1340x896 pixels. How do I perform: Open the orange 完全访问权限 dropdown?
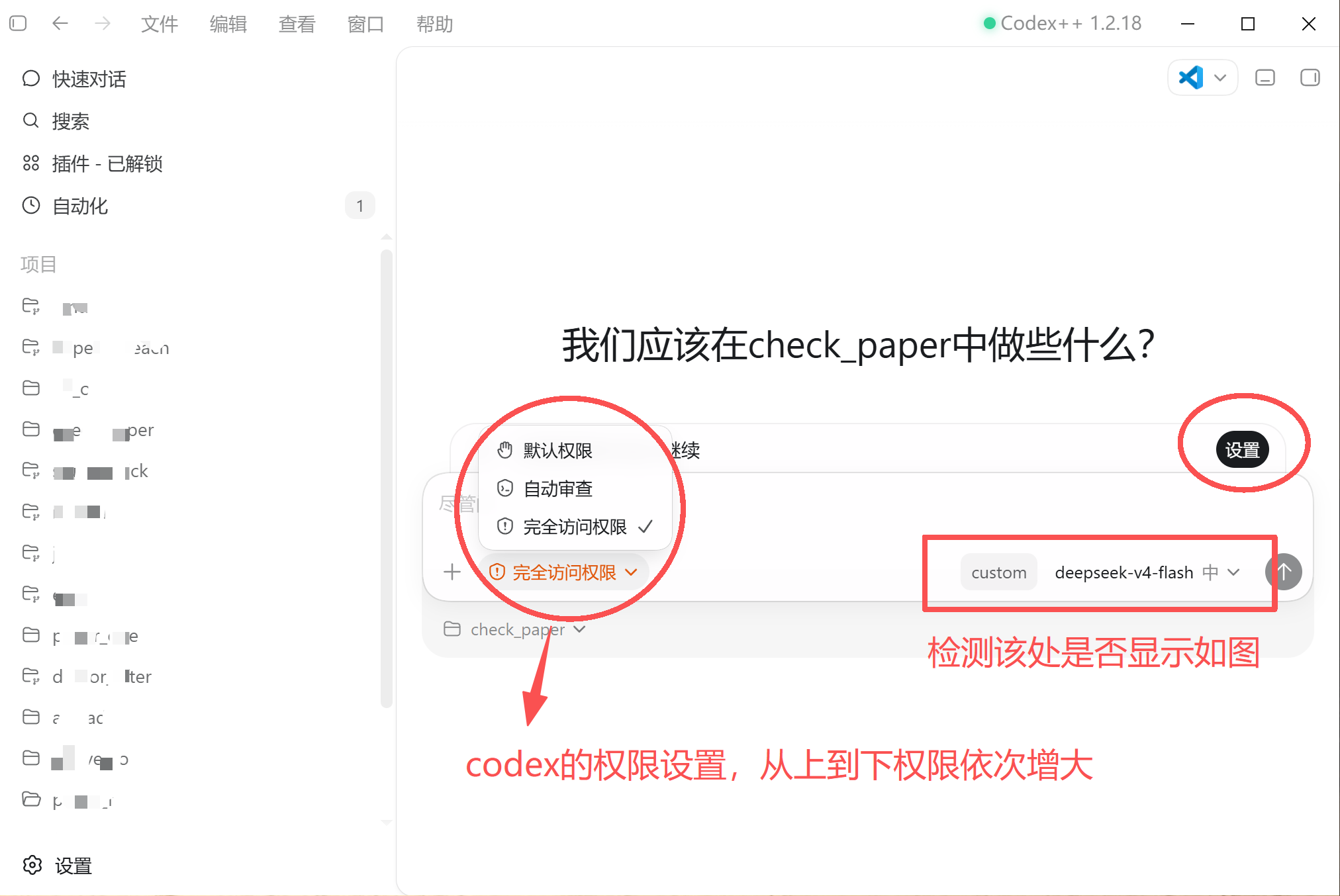[563, 572]
